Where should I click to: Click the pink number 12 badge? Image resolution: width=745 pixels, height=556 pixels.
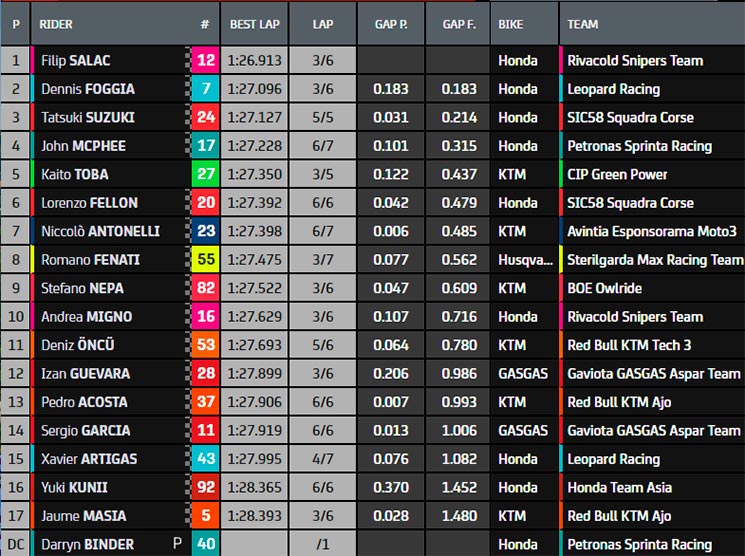205,60
